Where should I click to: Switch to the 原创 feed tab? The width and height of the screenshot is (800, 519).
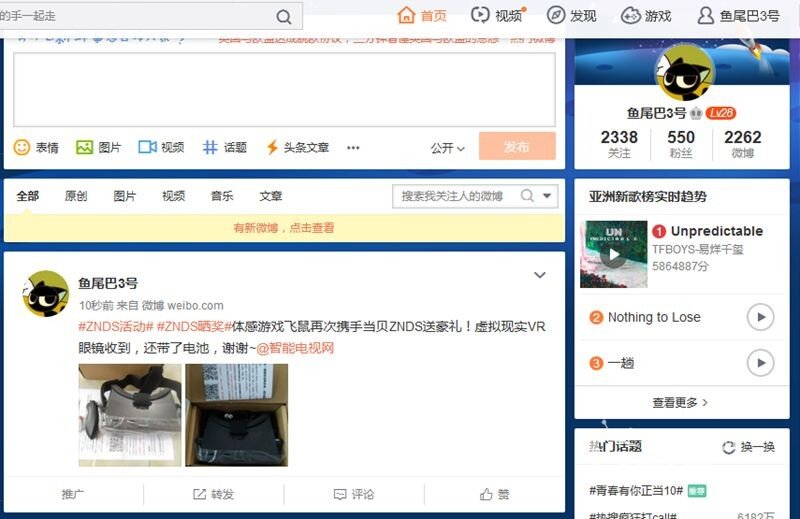tap(76, 196)
